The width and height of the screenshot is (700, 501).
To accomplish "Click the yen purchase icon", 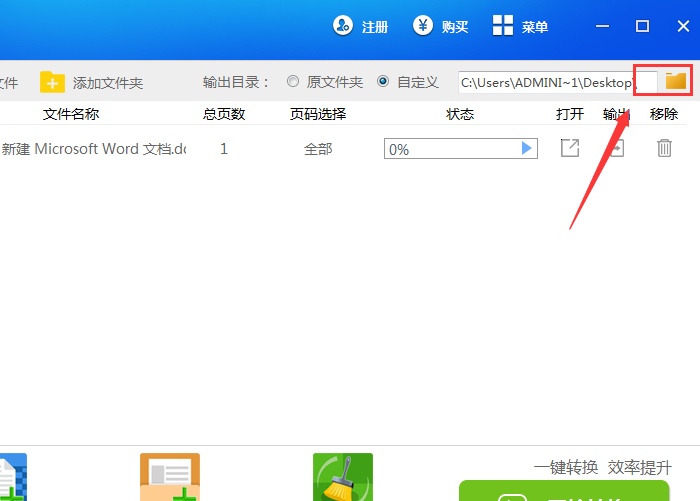I will (424, 26).
